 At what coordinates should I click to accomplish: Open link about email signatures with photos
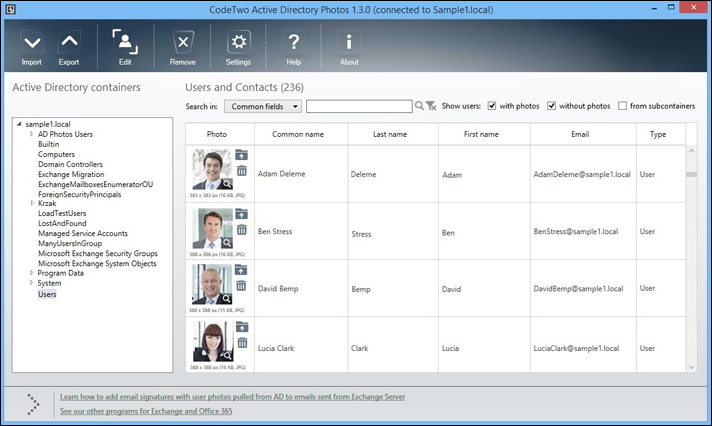[232, 396]
